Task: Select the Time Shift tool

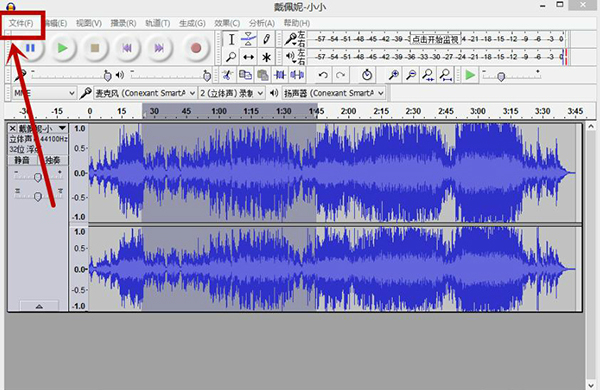Action: click(249, 57)
